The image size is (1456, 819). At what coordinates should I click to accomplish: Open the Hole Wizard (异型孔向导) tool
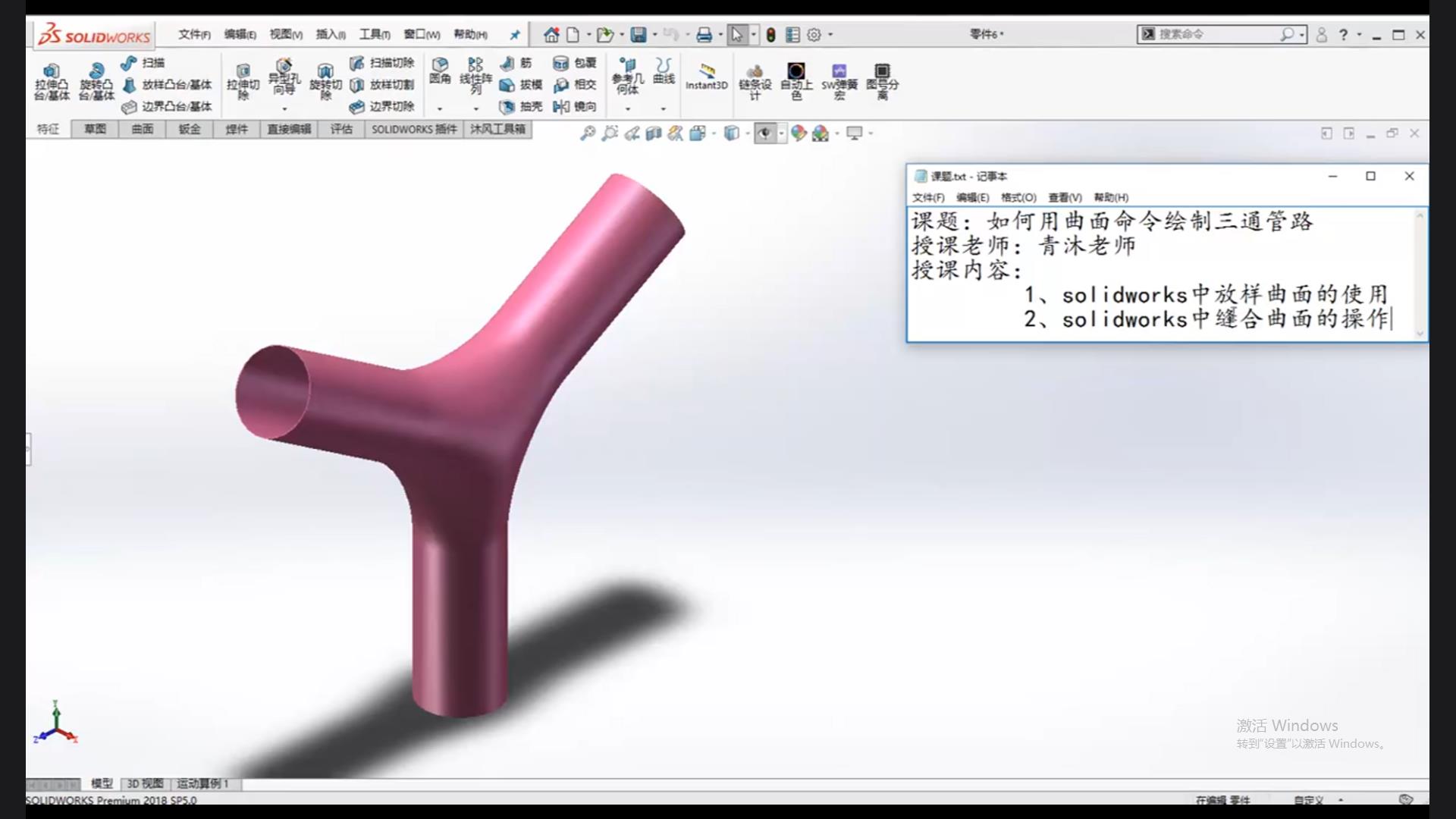[284, 77]
